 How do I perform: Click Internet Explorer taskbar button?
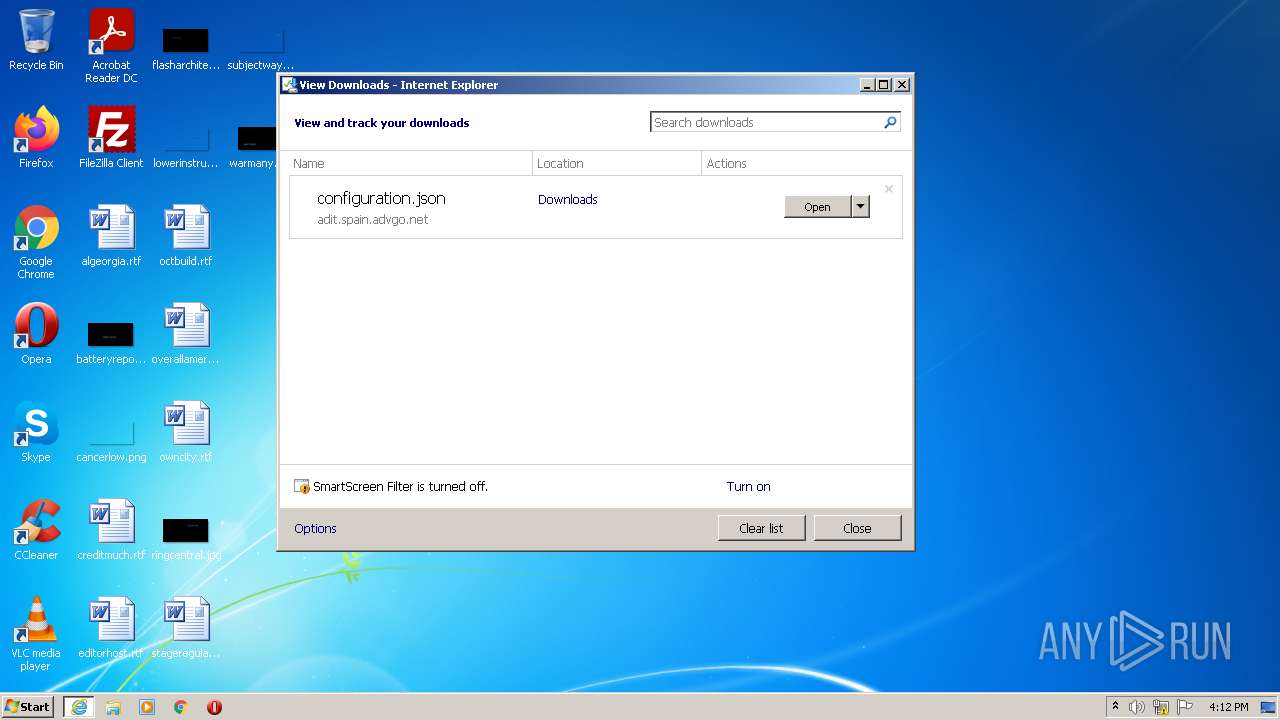(x=79, y=707)
